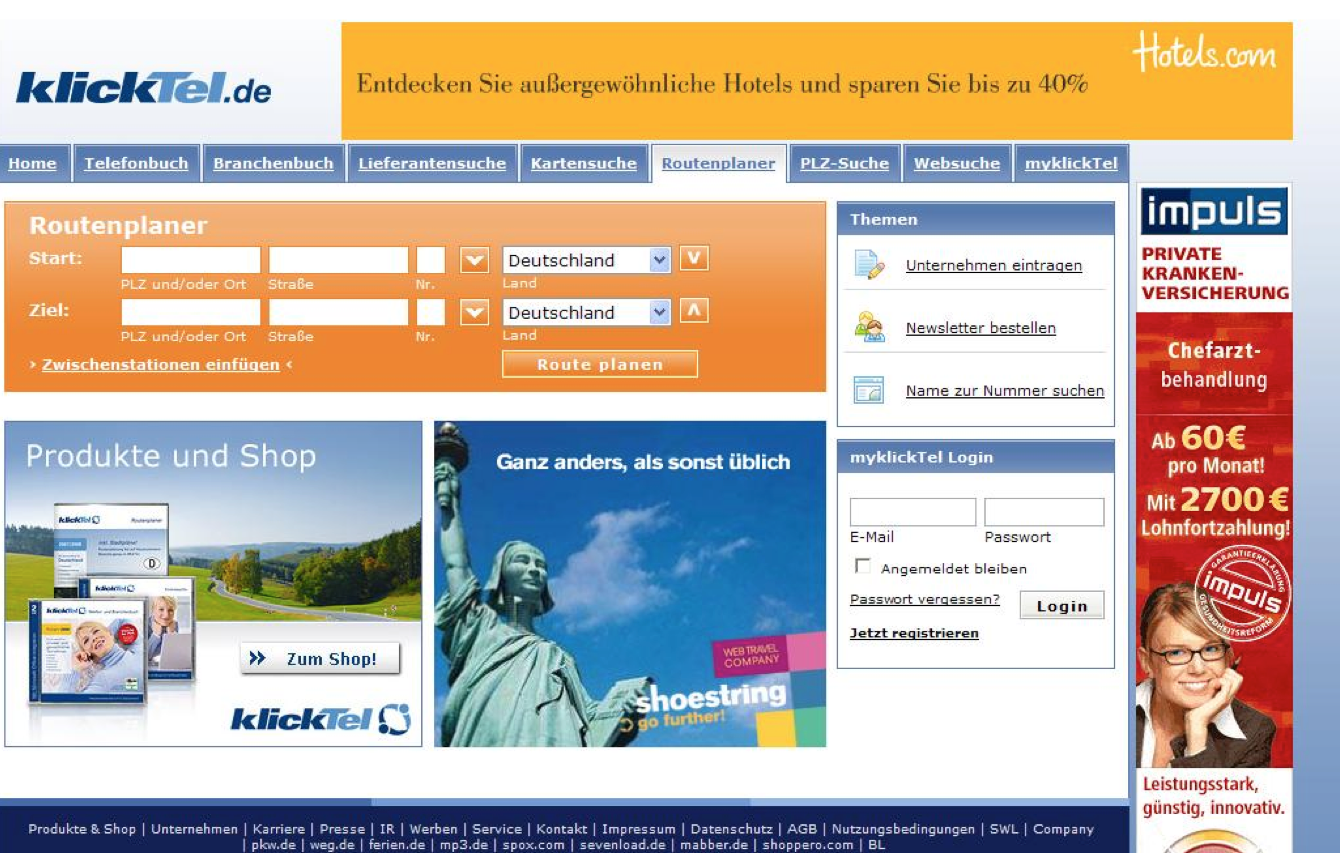Screen dimensions: 1340x853
Task: Open Impressum footer link
Action: (639, 829)
